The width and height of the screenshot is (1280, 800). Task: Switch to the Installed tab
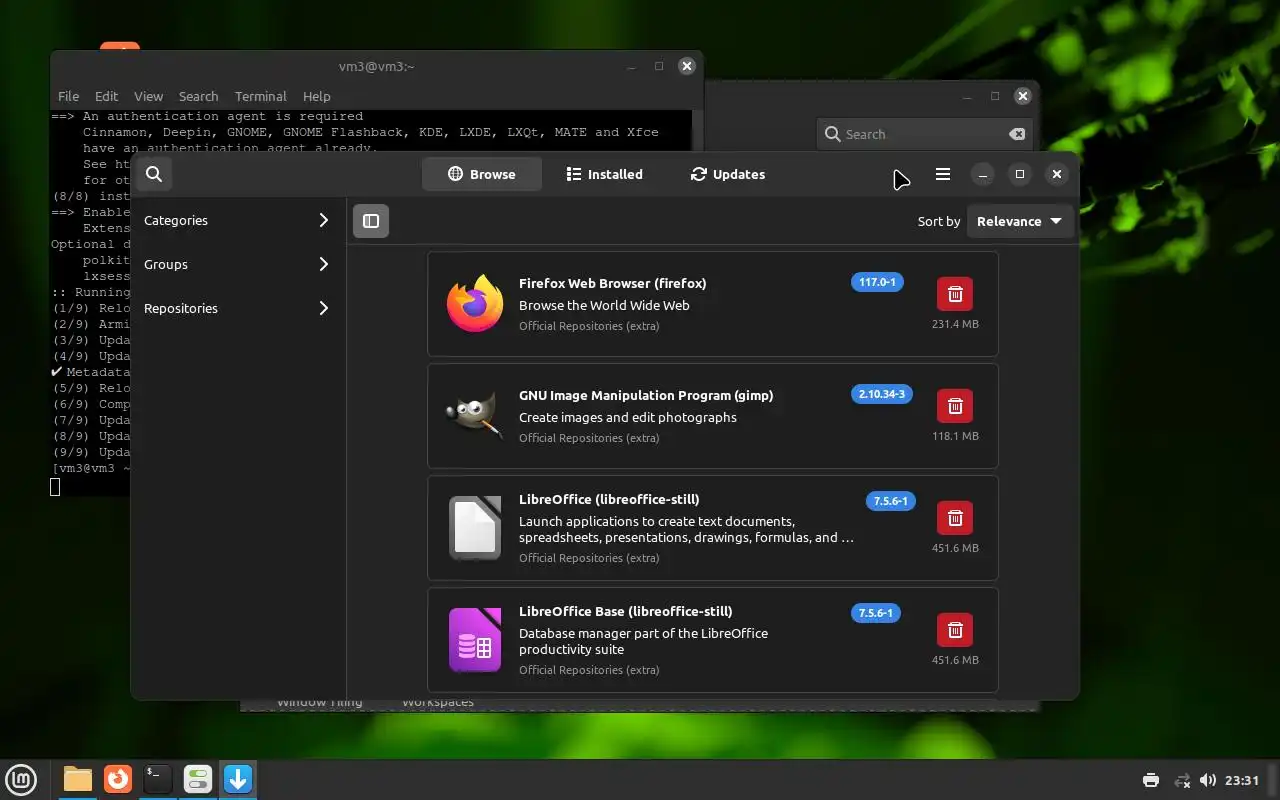(605, 174)
